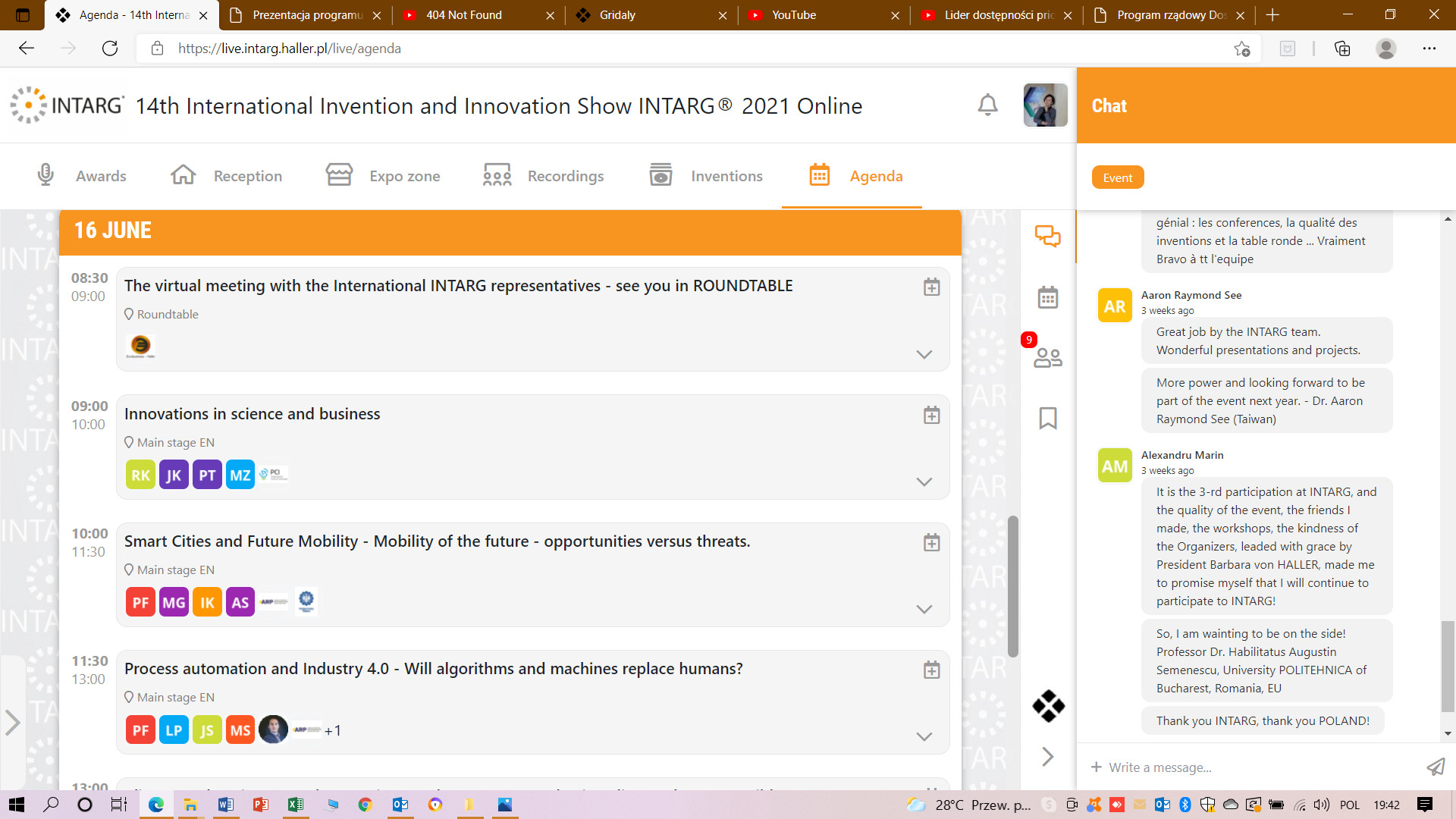
Task: Click the Event chat filter button
Action: click(x=1118, y=177)
